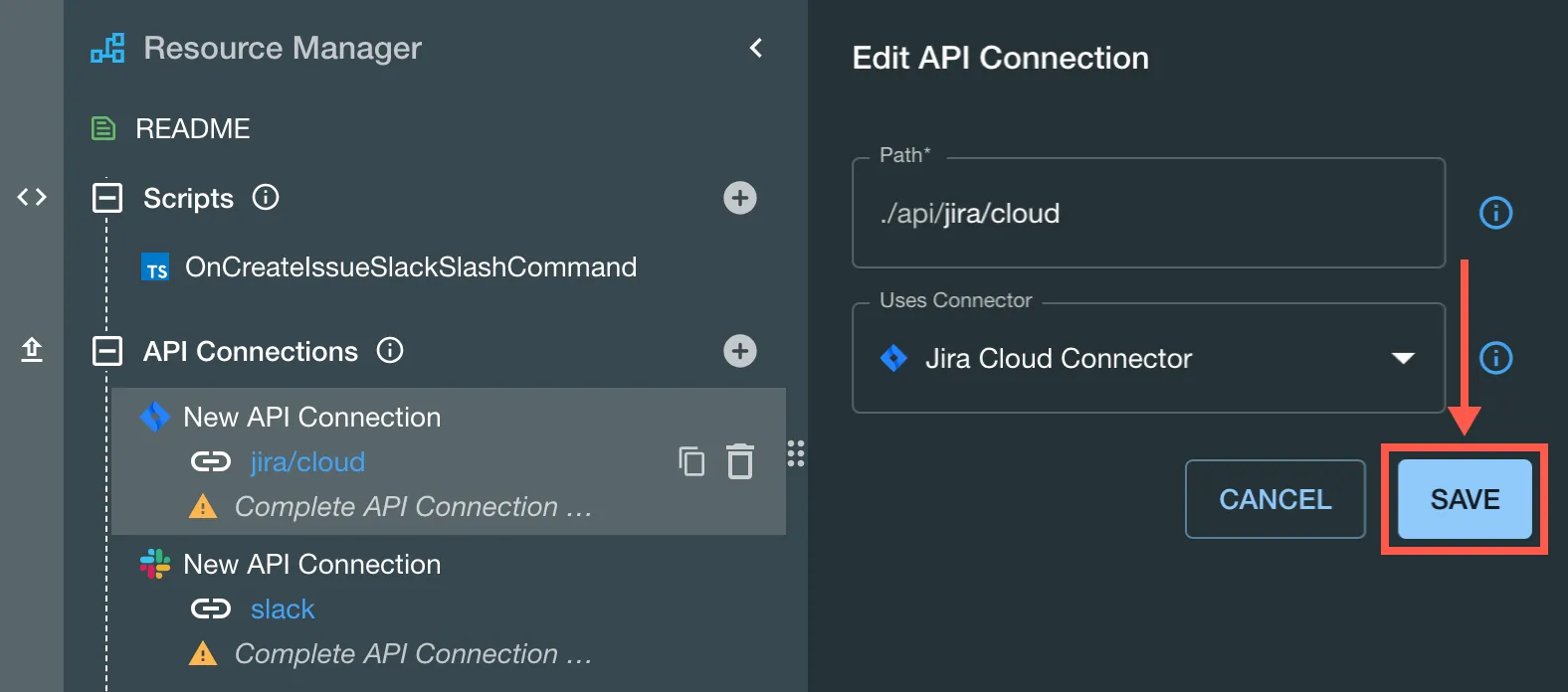Open the Uses Connector dropdown

click(x=1148, y=358)
